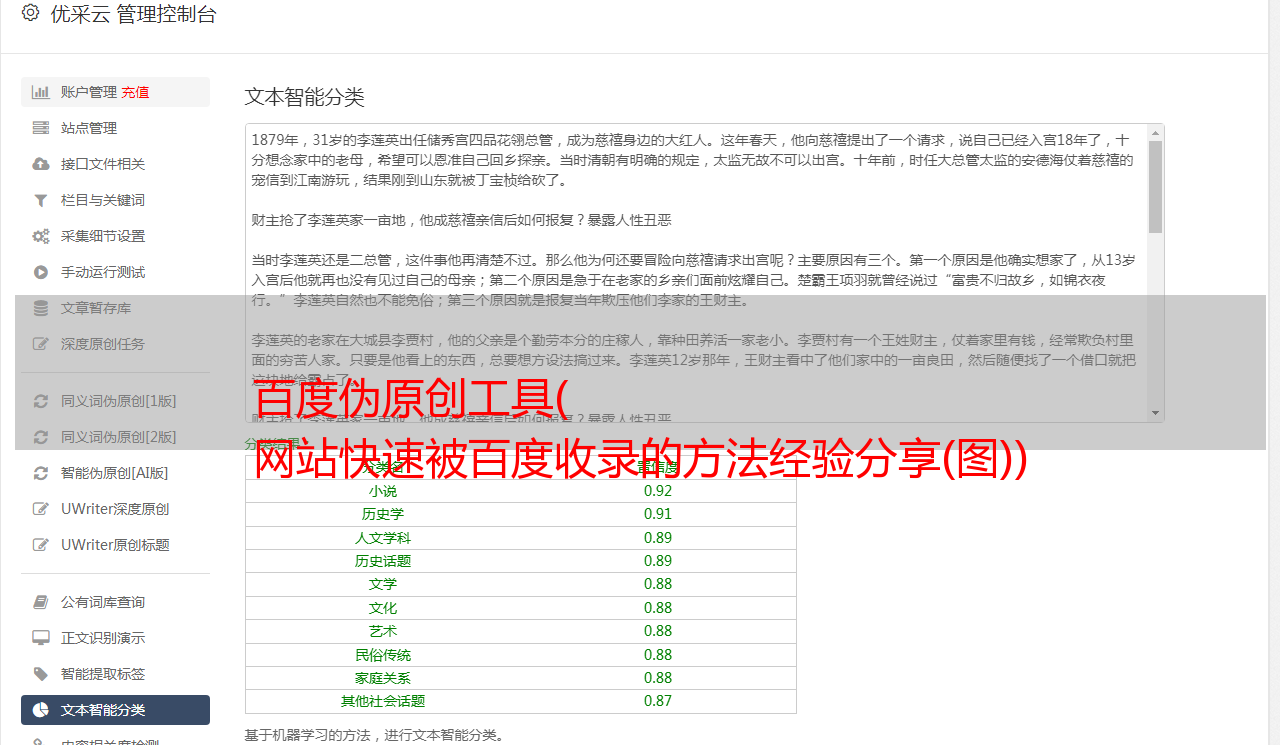Click the filter icon for 栏目与关键词
1280x745 pixels.
(x=41, y=200)
